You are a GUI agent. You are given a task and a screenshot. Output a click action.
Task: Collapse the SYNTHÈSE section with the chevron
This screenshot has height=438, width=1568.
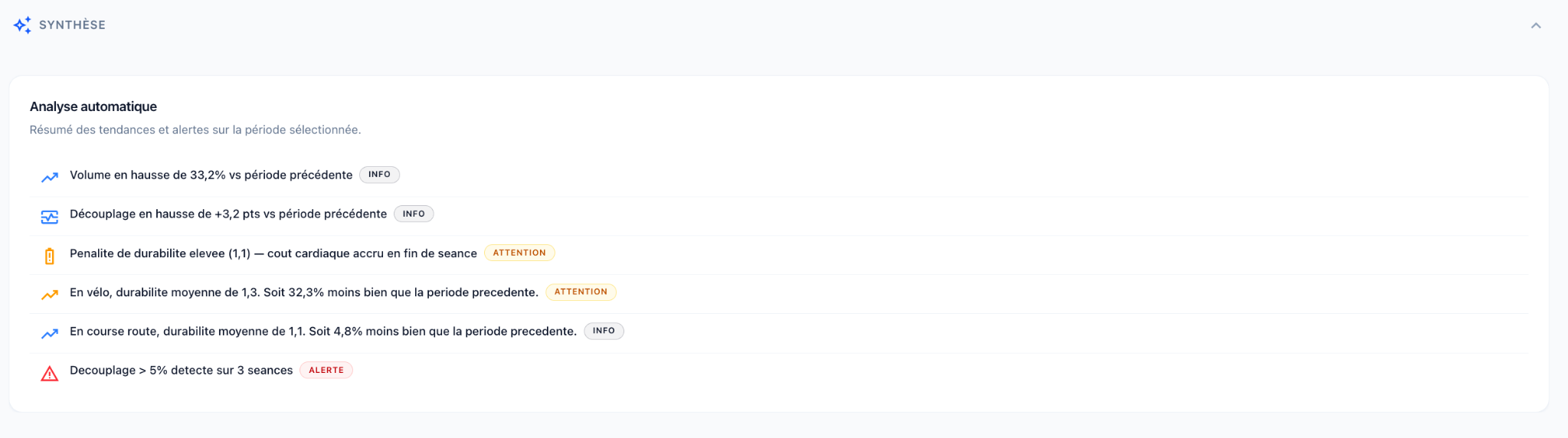tap(1536, 25)
